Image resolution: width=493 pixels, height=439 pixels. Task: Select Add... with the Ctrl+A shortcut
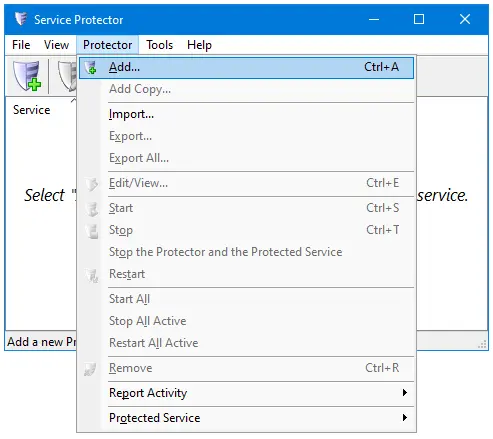[247, 68]
